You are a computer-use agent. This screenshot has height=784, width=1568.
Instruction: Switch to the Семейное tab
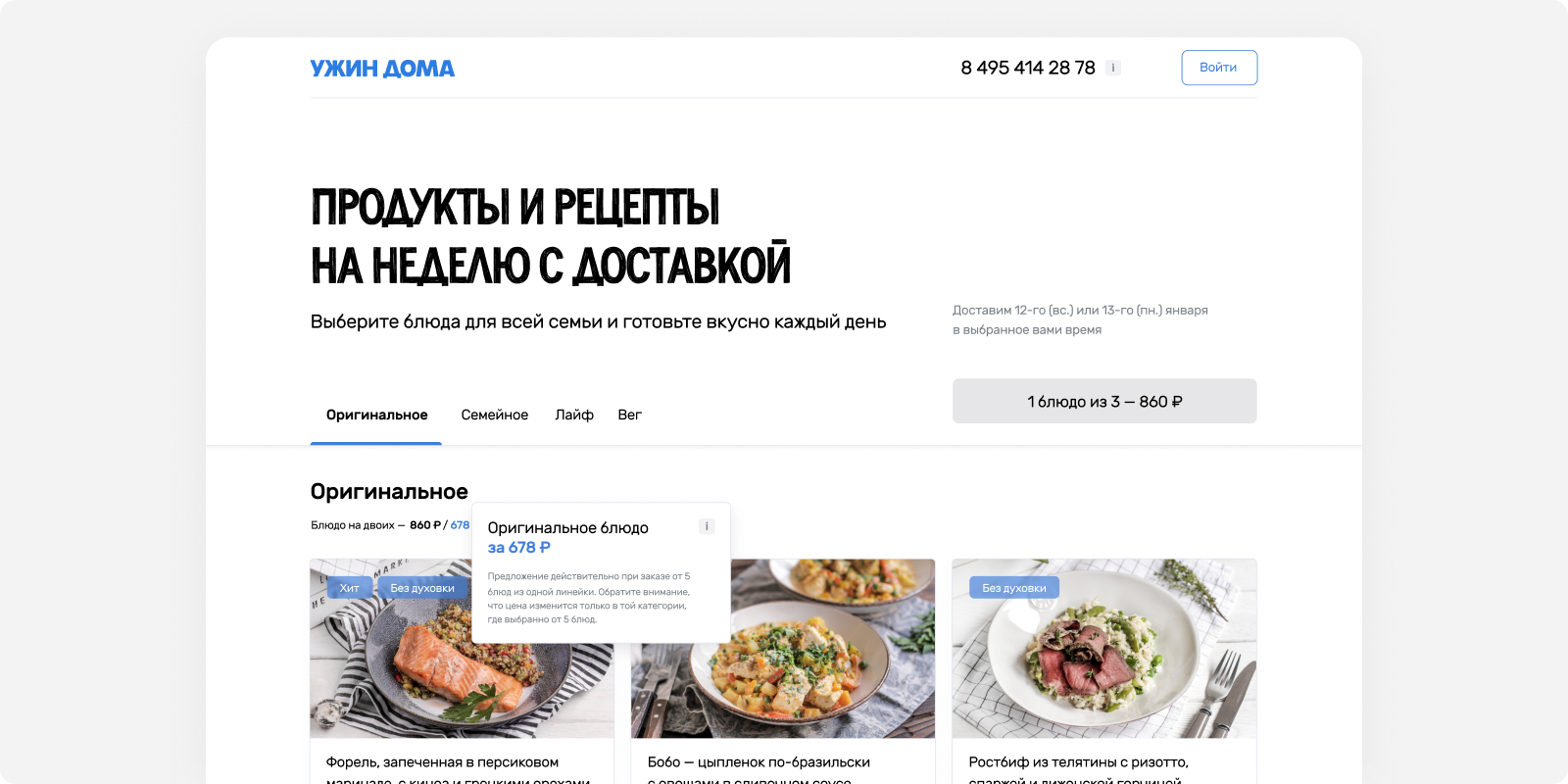495,415
